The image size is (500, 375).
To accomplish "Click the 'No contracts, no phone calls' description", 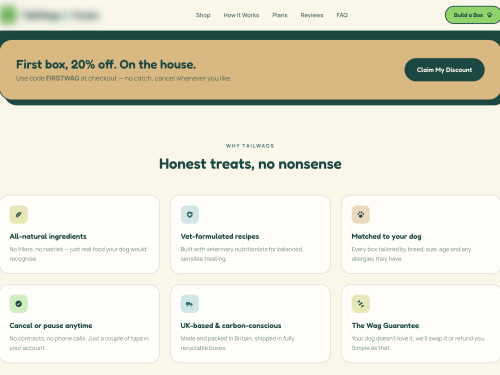I will coord(79,343).
